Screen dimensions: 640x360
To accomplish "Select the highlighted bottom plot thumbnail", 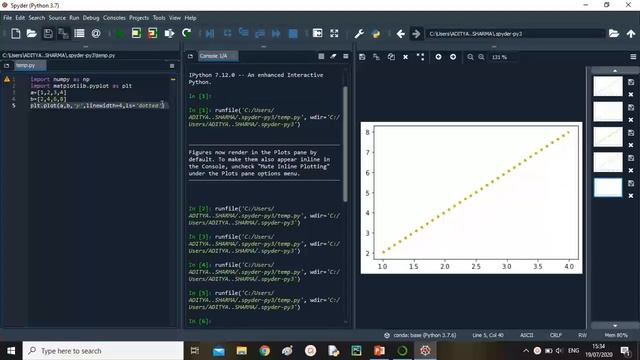I will [x=608, y=187].
